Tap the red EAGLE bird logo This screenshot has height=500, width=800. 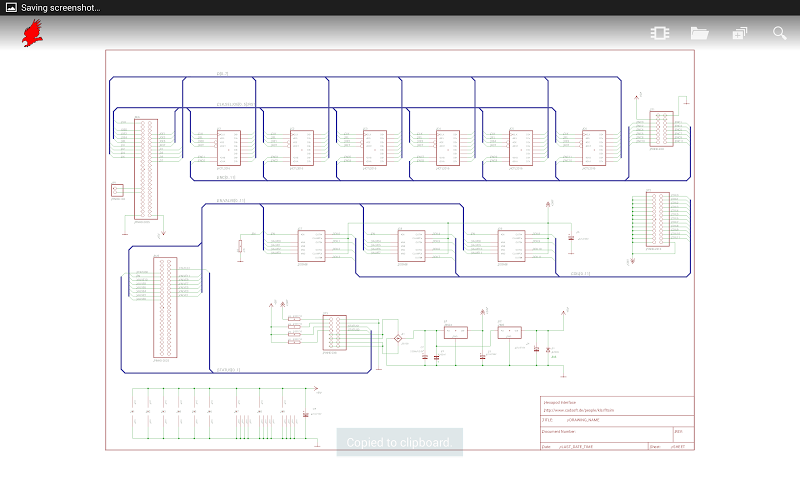32,33
